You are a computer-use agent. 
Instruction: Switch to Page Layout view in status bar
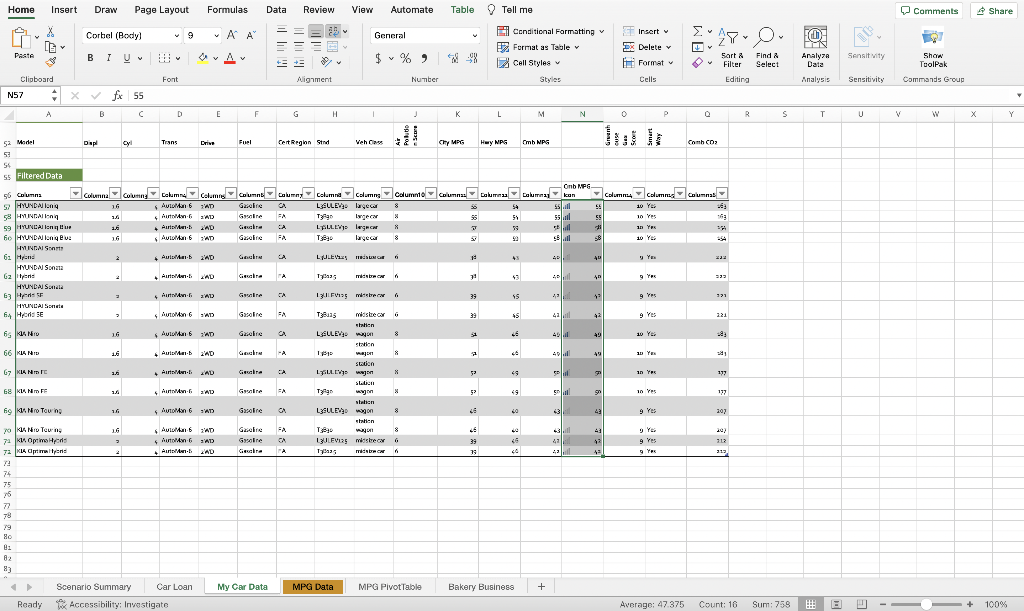(x=836, y=604)
